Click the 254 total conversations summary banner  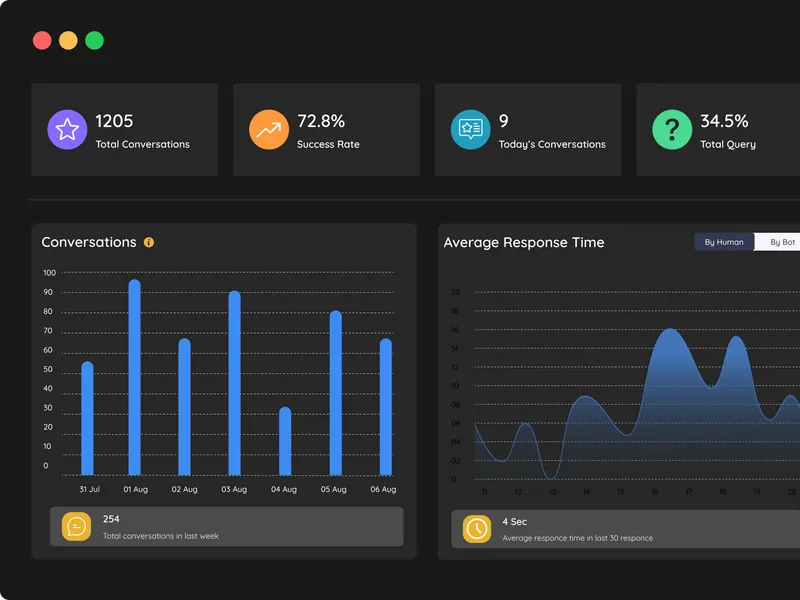pos(227,527)
